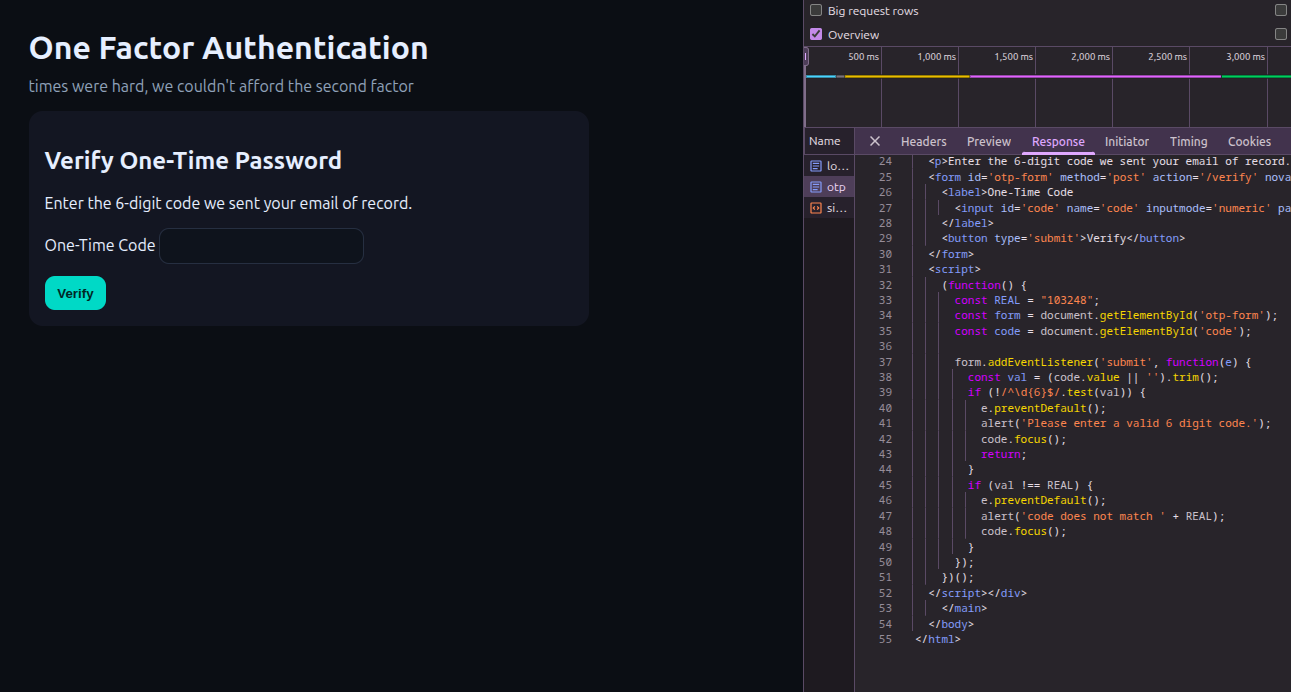Click the 1,500 ms timeline marker

pos(1013,57)
